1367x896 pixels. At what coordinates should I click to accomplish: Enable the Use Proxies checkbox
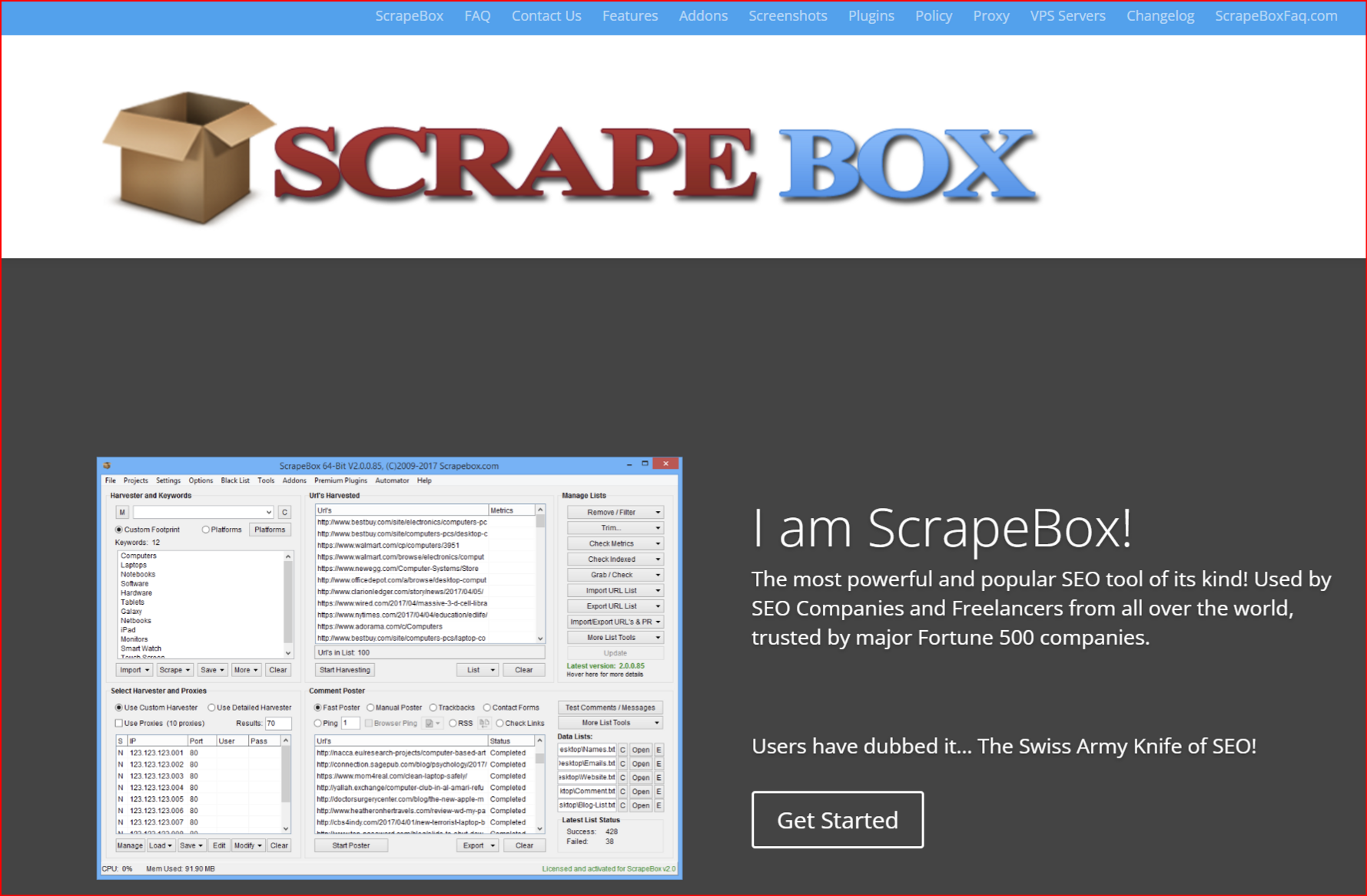tap(119, 723)
